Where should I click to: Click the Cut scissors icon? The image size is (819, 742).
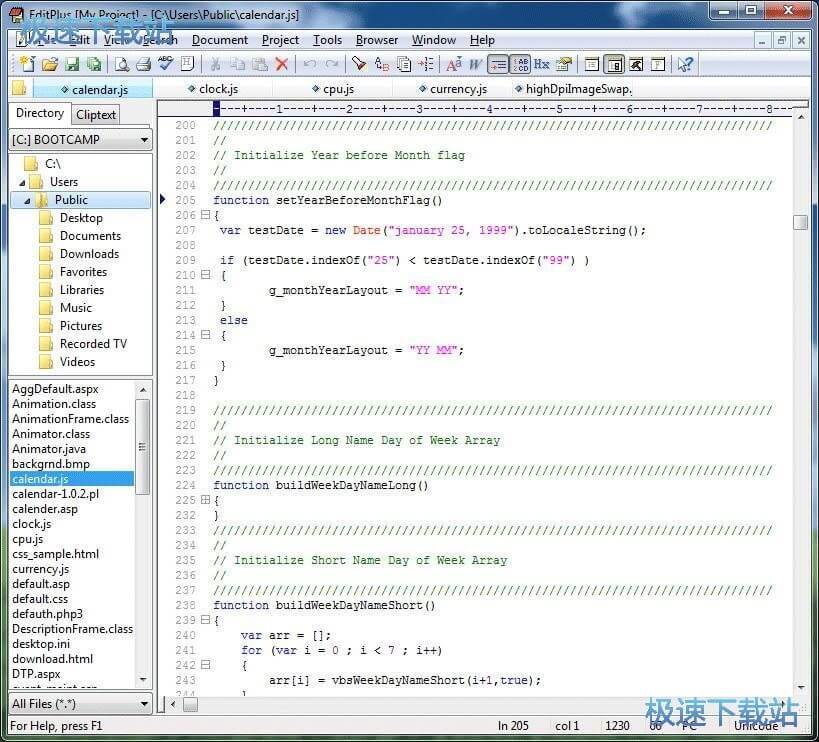click(x=216, y=64)
